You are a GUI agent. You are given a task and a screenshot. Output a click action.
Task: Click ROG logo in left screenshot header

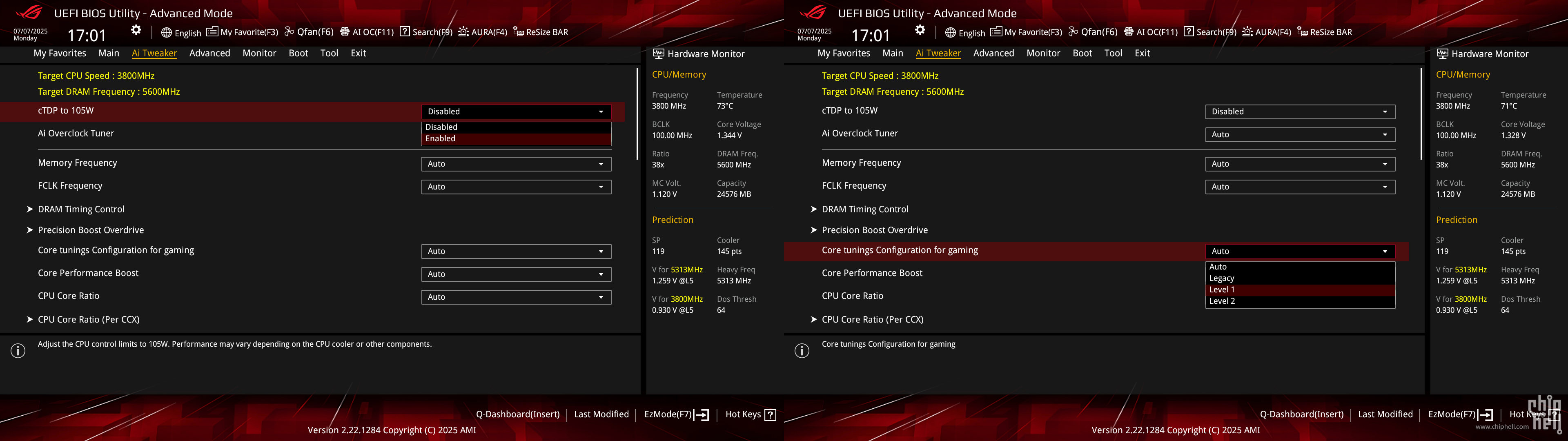(29, 12)
